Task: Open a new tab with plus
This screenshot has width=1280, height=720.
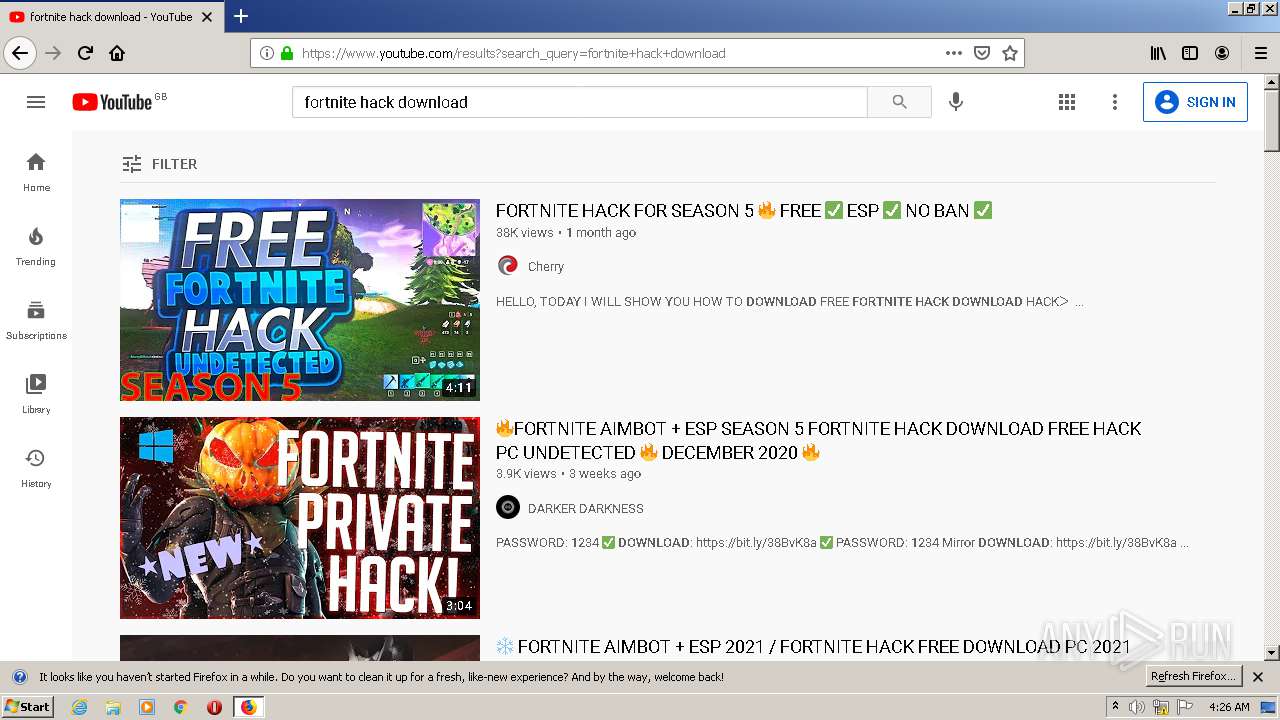Action: (x=241, y=16)
